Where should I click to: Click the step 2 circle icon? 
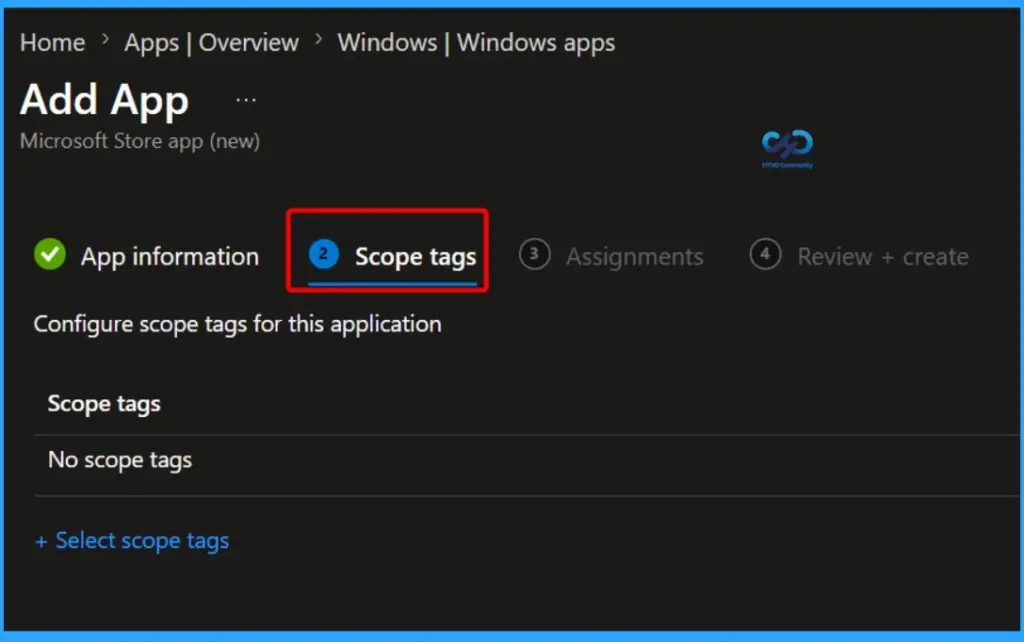[x=323, y=254]
